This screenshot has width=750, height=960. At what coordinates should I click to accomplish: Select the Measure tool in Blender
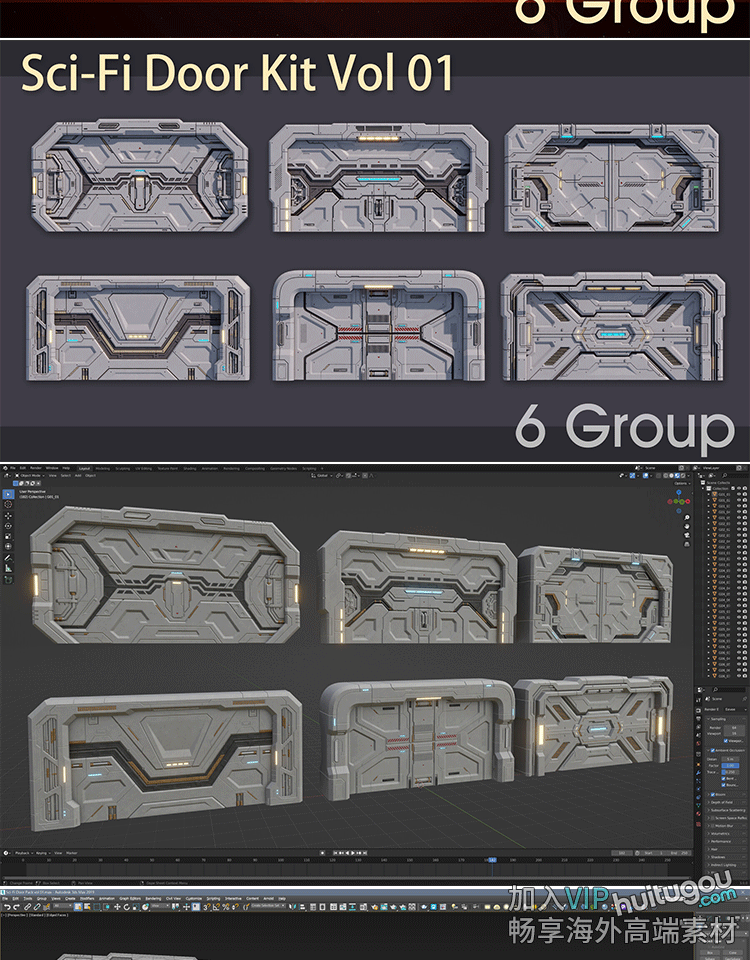pos(9,569)
